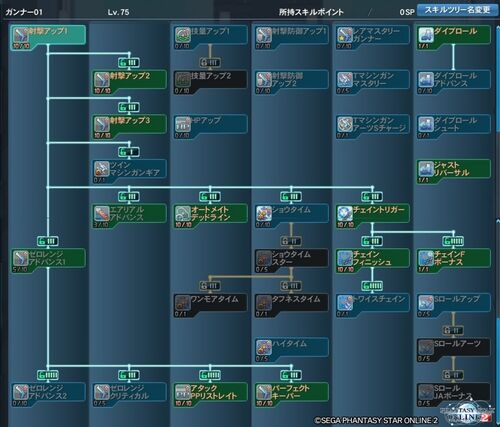
Task: Click the SロールJAボーナス skill name
Action: point(453,392)
